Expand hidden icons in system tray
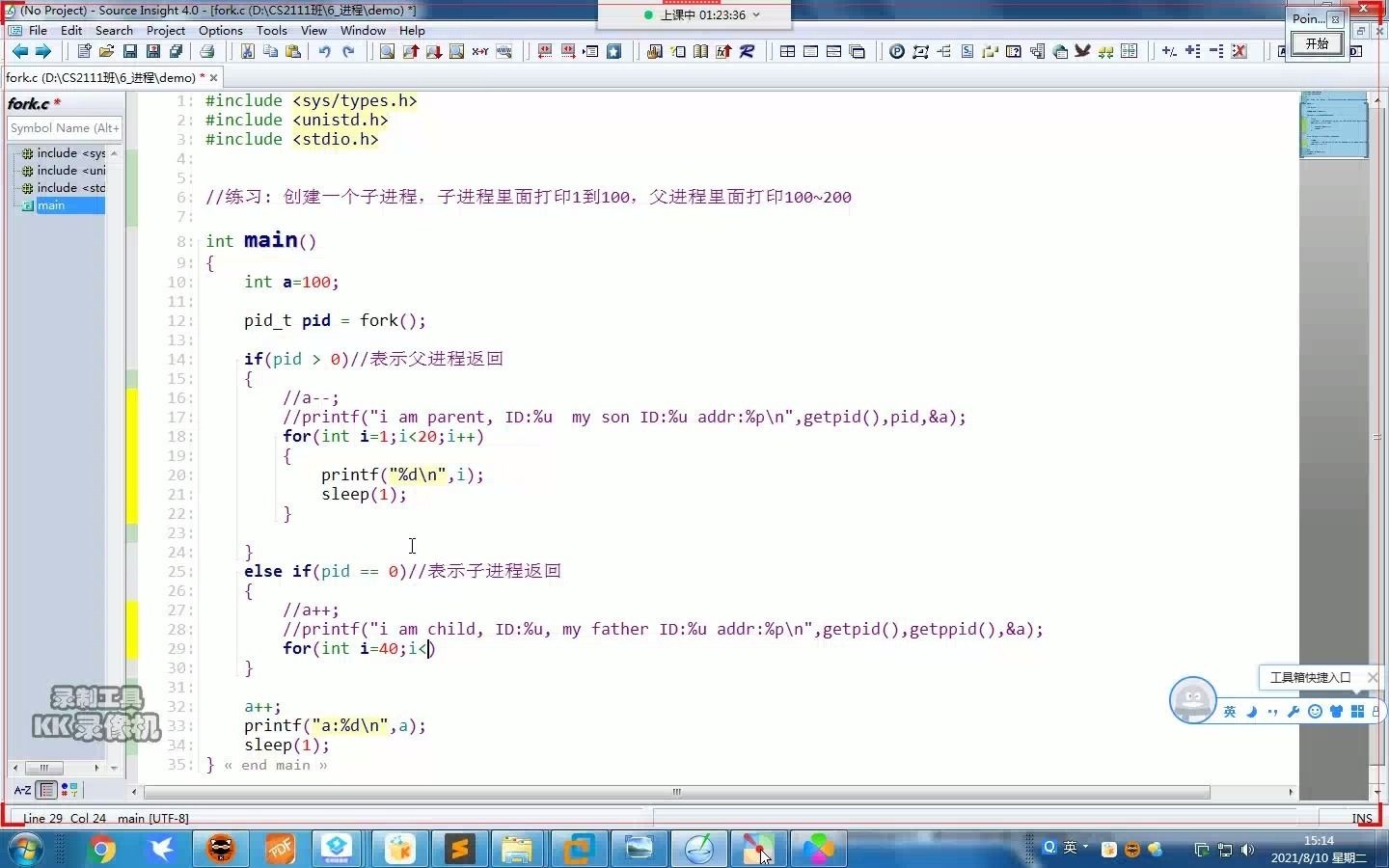 point(1202,850)
